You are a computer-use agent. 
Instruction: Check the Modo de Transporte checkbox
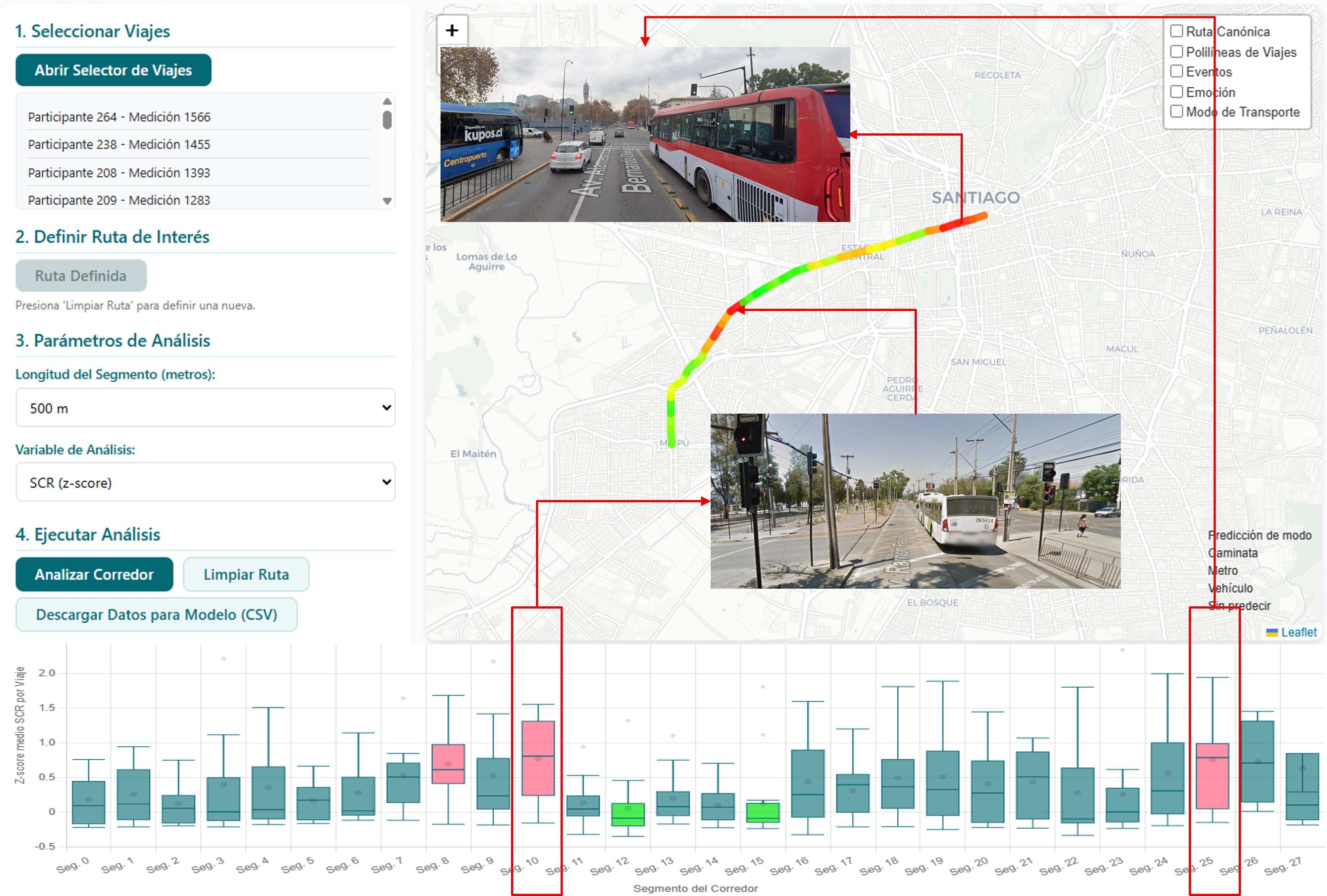click(x=1176, y=111)
